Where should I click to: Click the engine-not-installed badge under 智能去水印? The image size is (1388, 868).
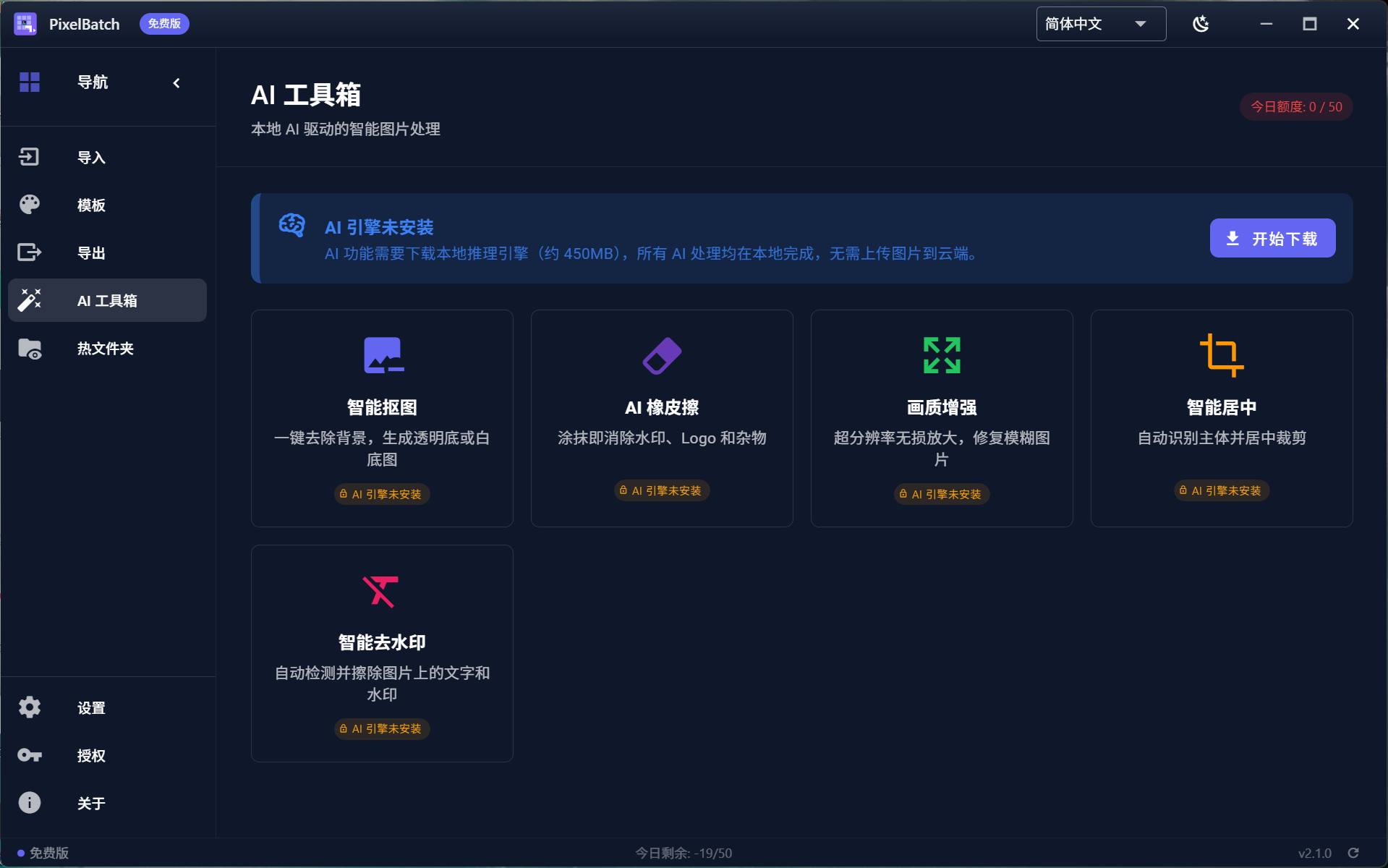(x=382, y=728)
